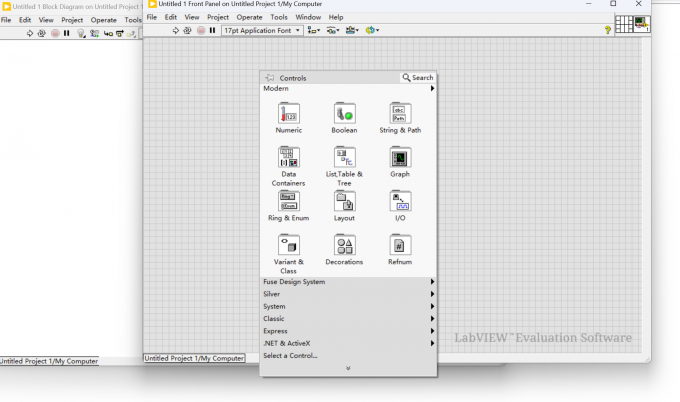Click Run Continuously in Block Diagram toolbar
The image size is (680, 402).
click(x=41, y=33)
